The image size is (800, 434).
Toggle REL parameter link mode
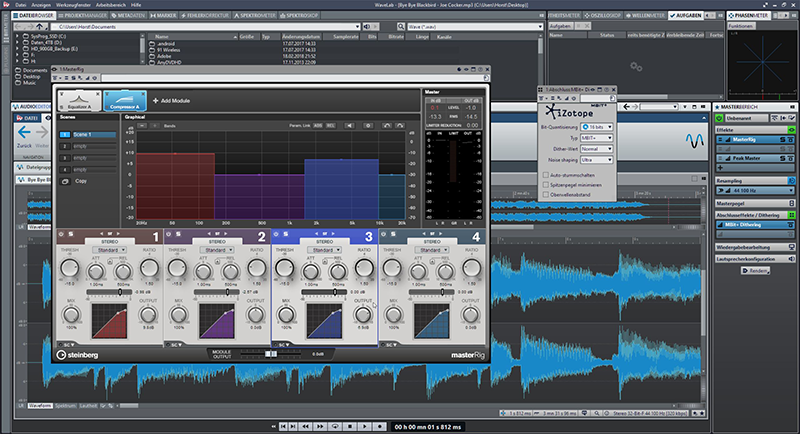pyautogui.click(x=330, y=125)
